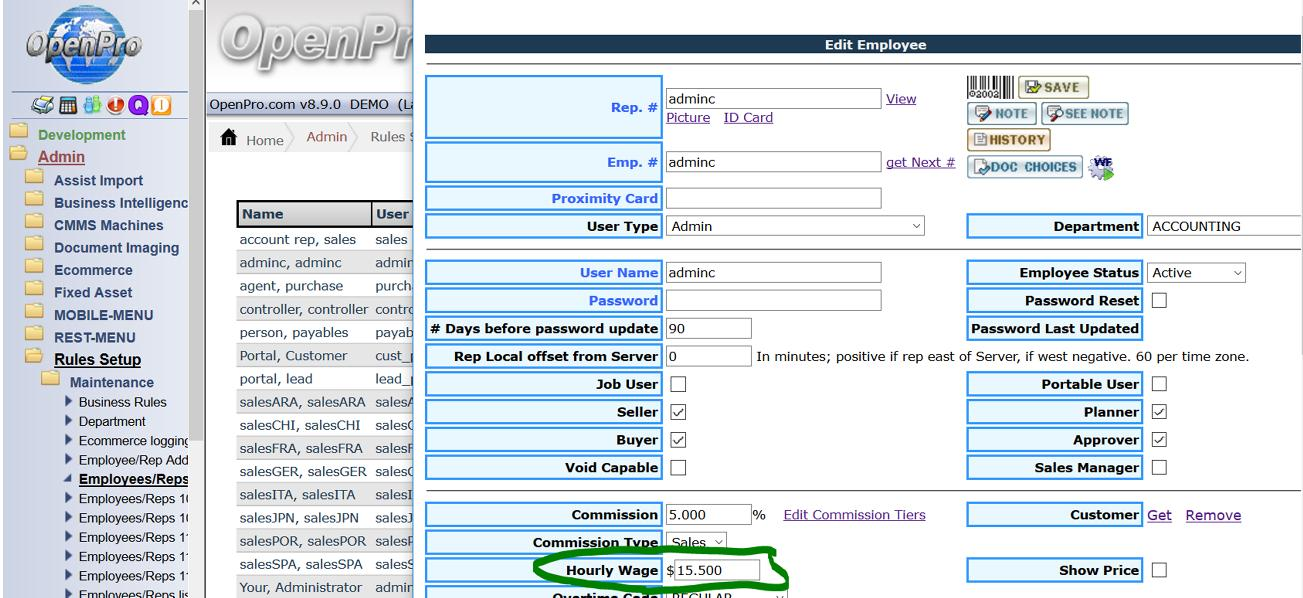1303x598 pixels.
Task: Click the orange speech bubble icon
Action: click(x=160, y=105)
